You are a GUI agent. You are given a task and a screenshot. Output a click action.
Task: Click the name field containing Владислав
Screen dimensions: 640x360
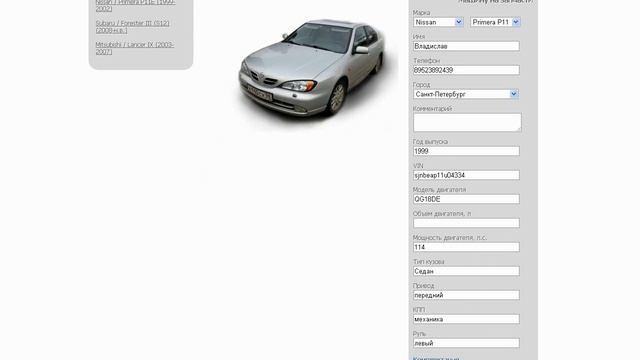pos(466,46)
